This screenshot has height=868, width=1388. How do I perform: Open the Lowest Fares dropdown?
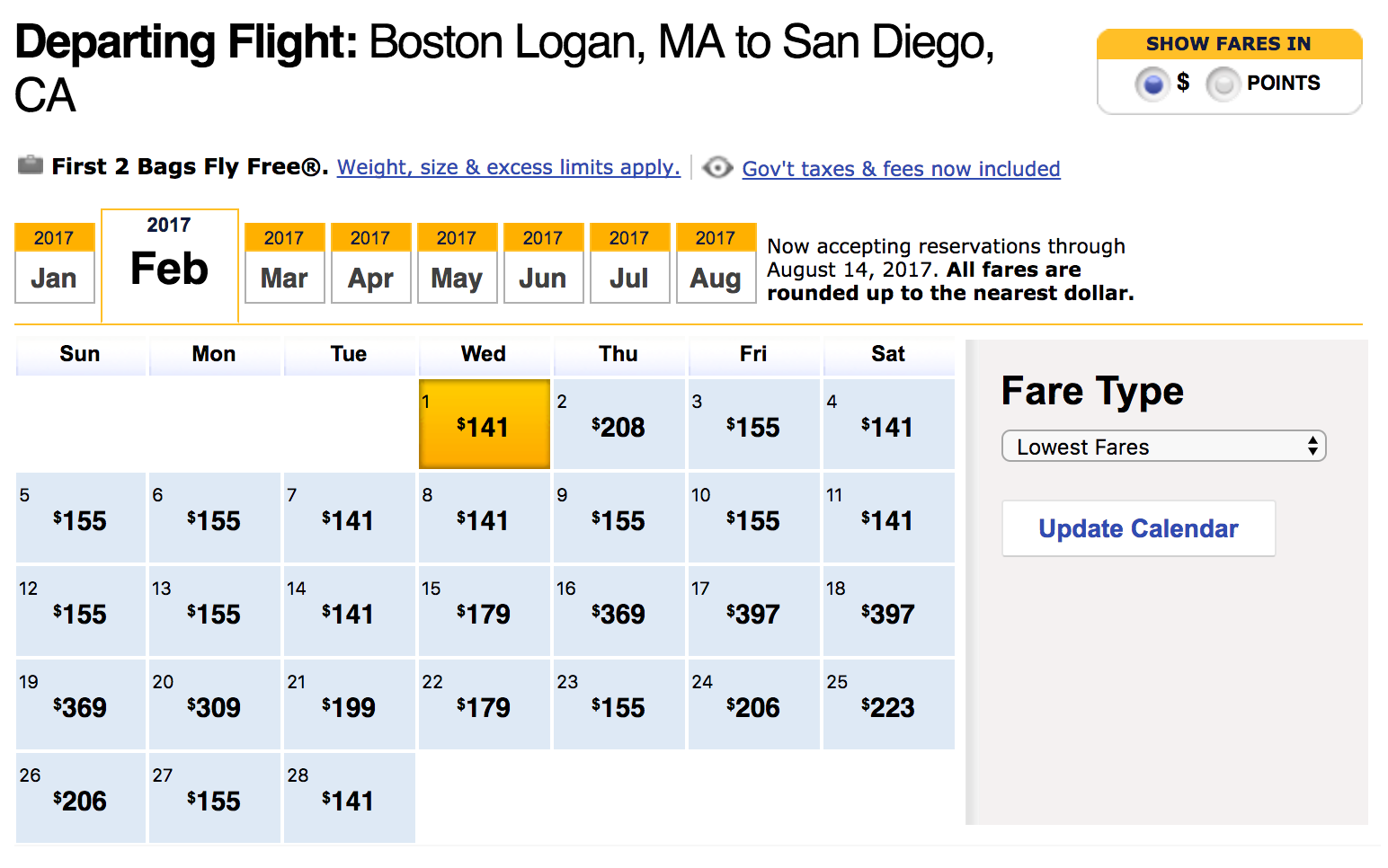click(1164, 447)
